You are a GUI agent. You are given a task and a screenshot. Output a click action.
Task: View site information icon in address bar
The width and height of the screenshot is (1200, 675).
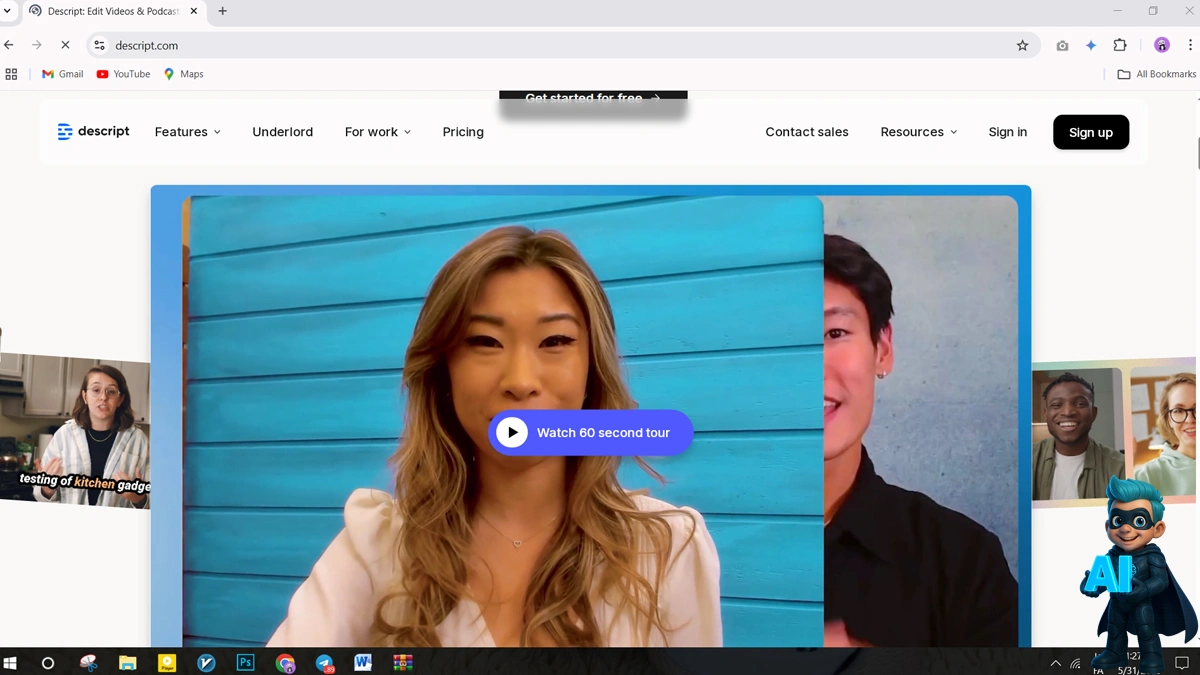99,45
